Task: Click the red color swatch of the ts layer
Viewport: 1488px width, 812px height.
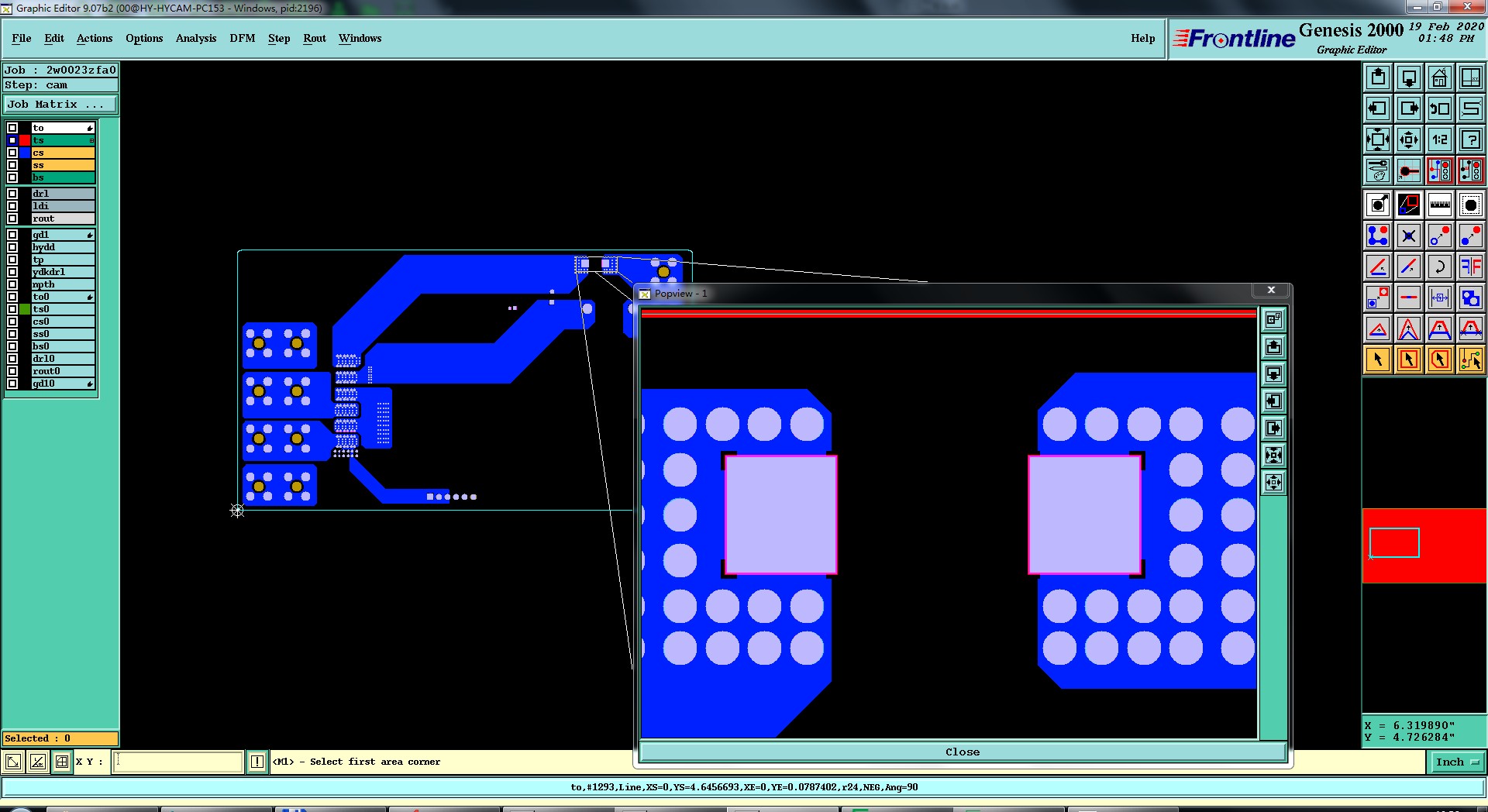Action: pos(25,140)
